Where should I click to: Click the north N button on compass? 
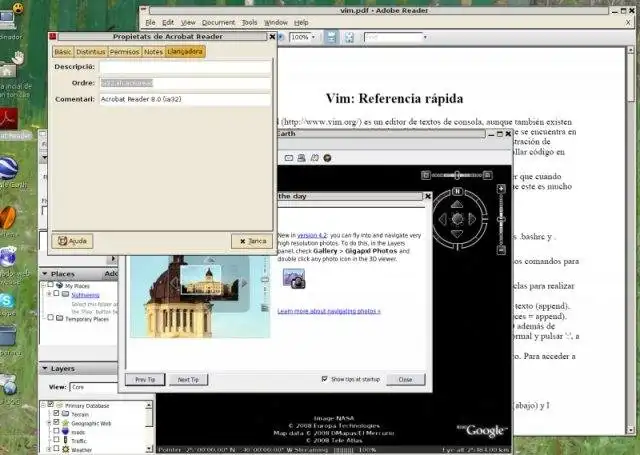point(457,191)
